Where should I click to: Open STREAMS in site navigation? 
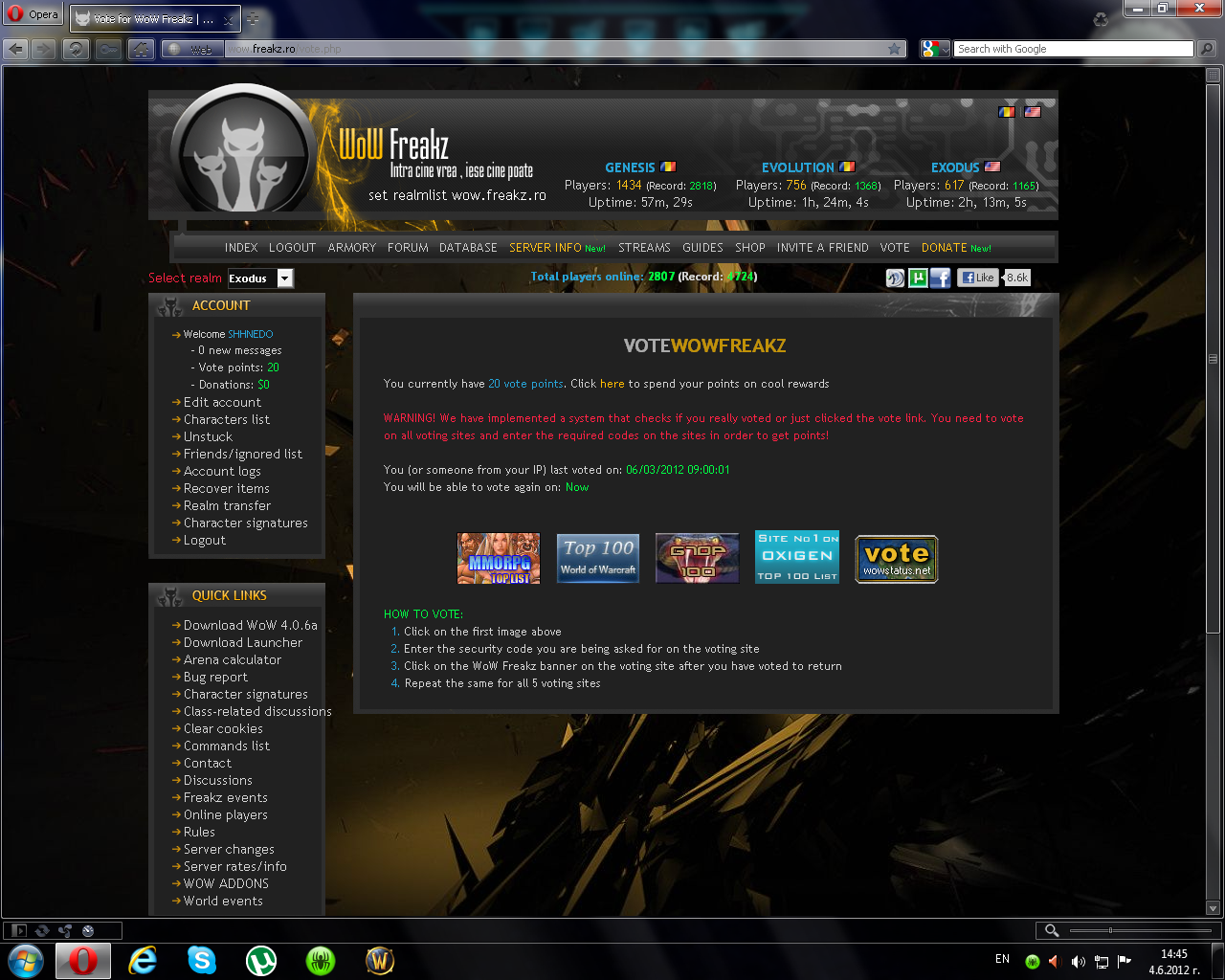click(x=644, y=247)
